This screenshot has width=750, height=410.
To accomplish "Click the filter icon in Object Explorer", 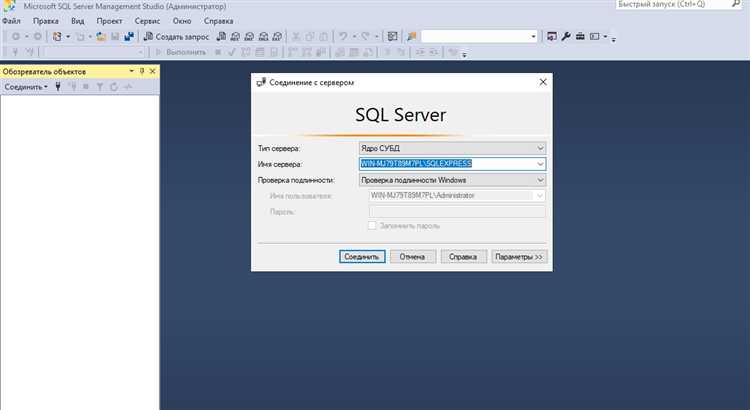I will pyautogui.click(x=100, y=87).
